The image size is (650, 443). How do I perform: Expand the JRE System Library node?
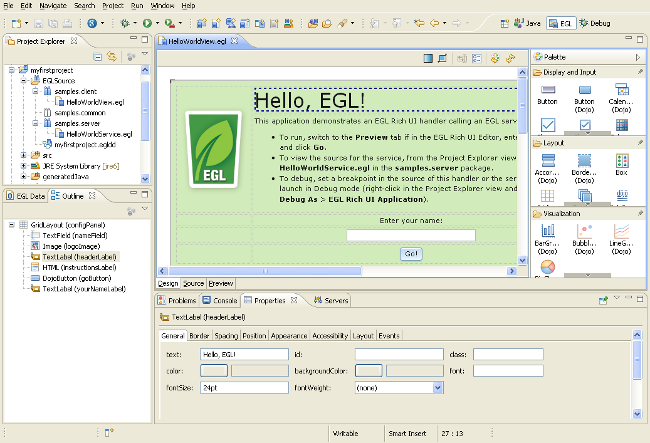24,166
